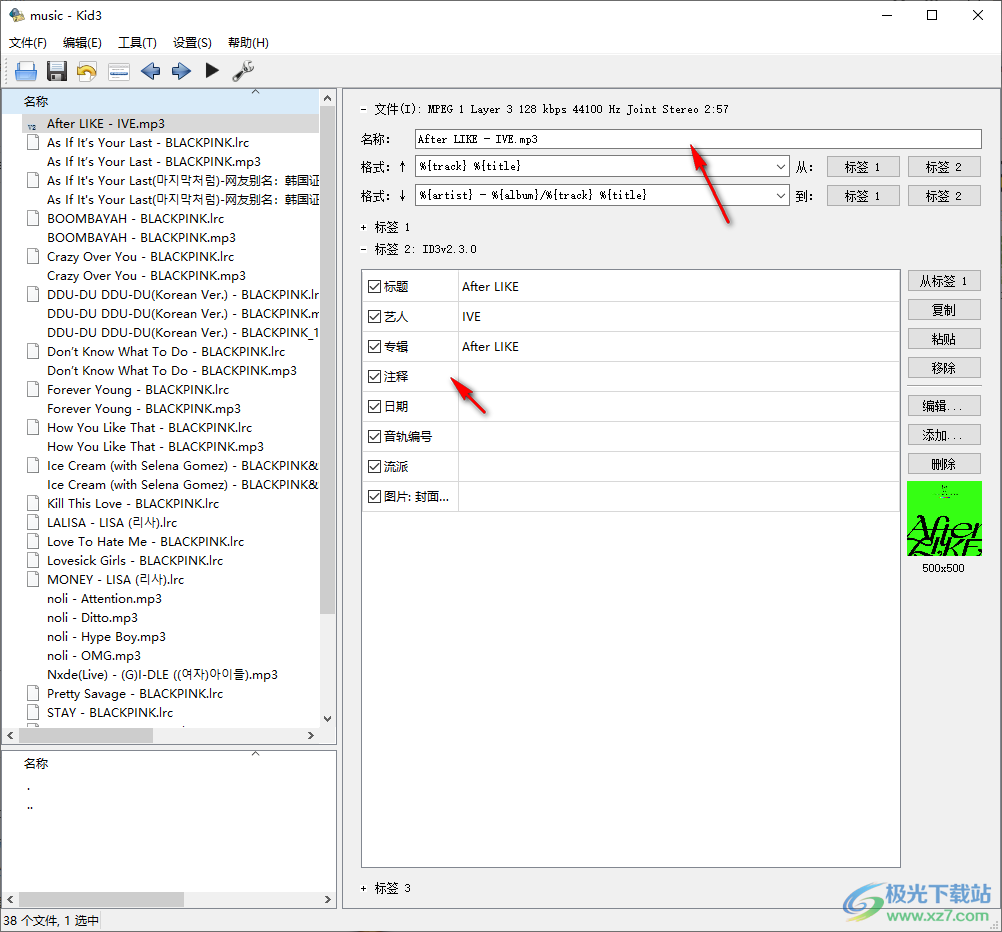Click the open folder toolbar icon
Viewport: 1002px width, 932px height.
click(26, 71)
